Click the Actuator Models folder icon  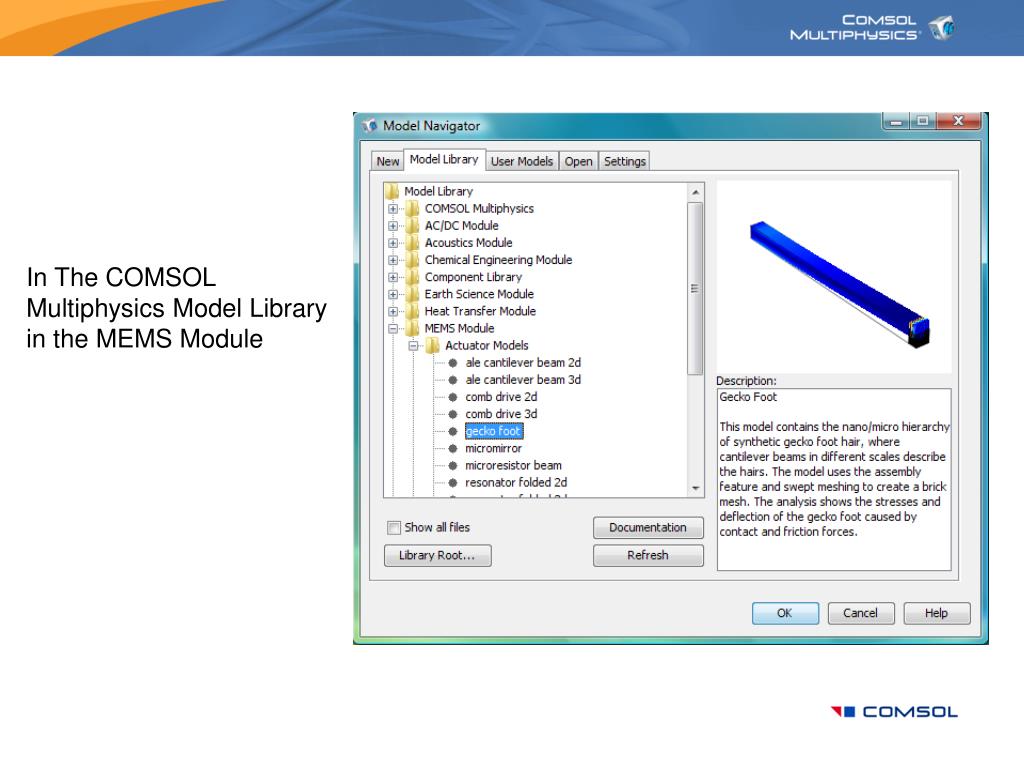[432, 345]
